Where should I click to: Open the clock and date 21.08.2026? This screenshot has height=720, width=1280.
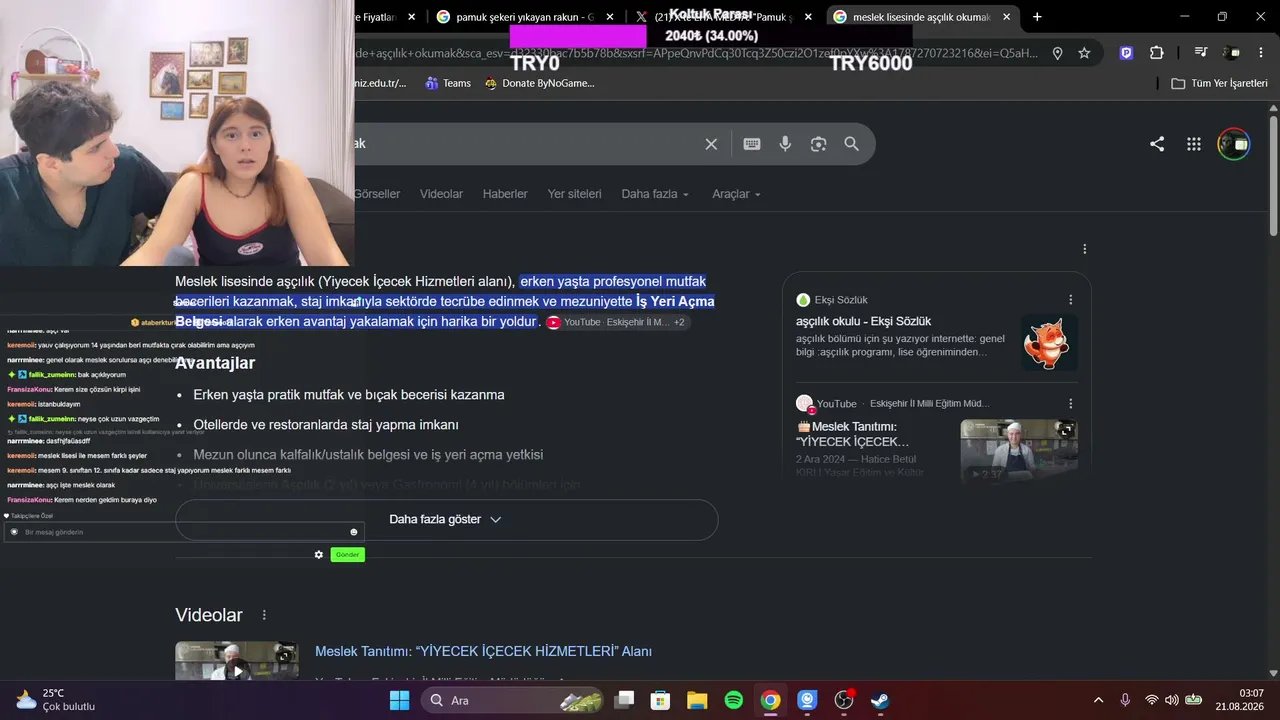(1240, 700)
